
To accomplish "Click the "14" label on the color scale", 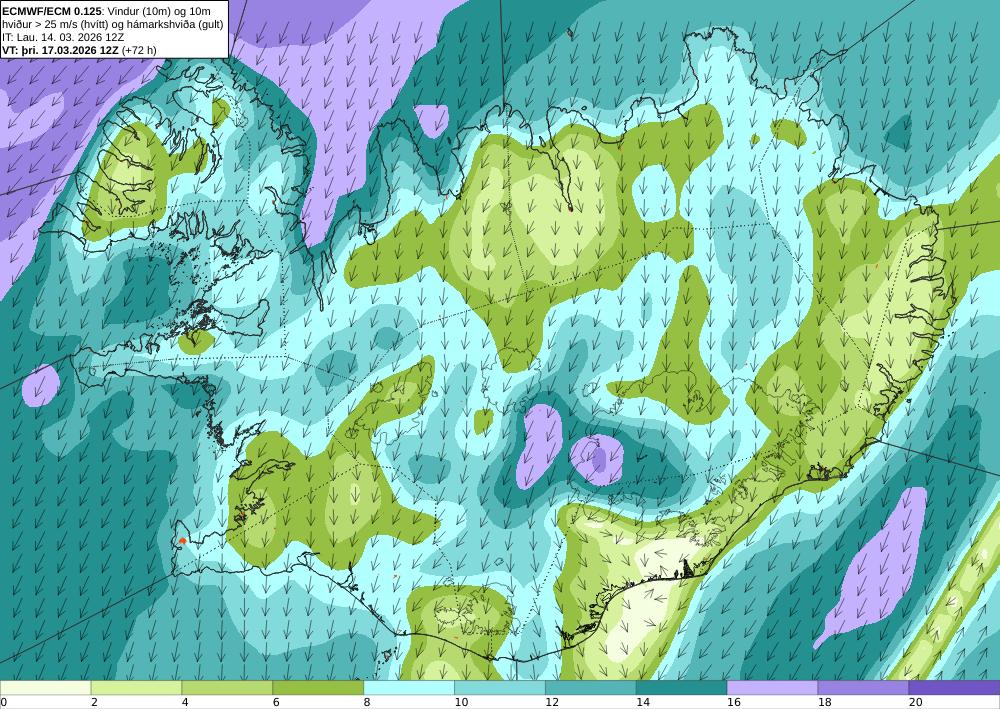I will coord(643,702).
